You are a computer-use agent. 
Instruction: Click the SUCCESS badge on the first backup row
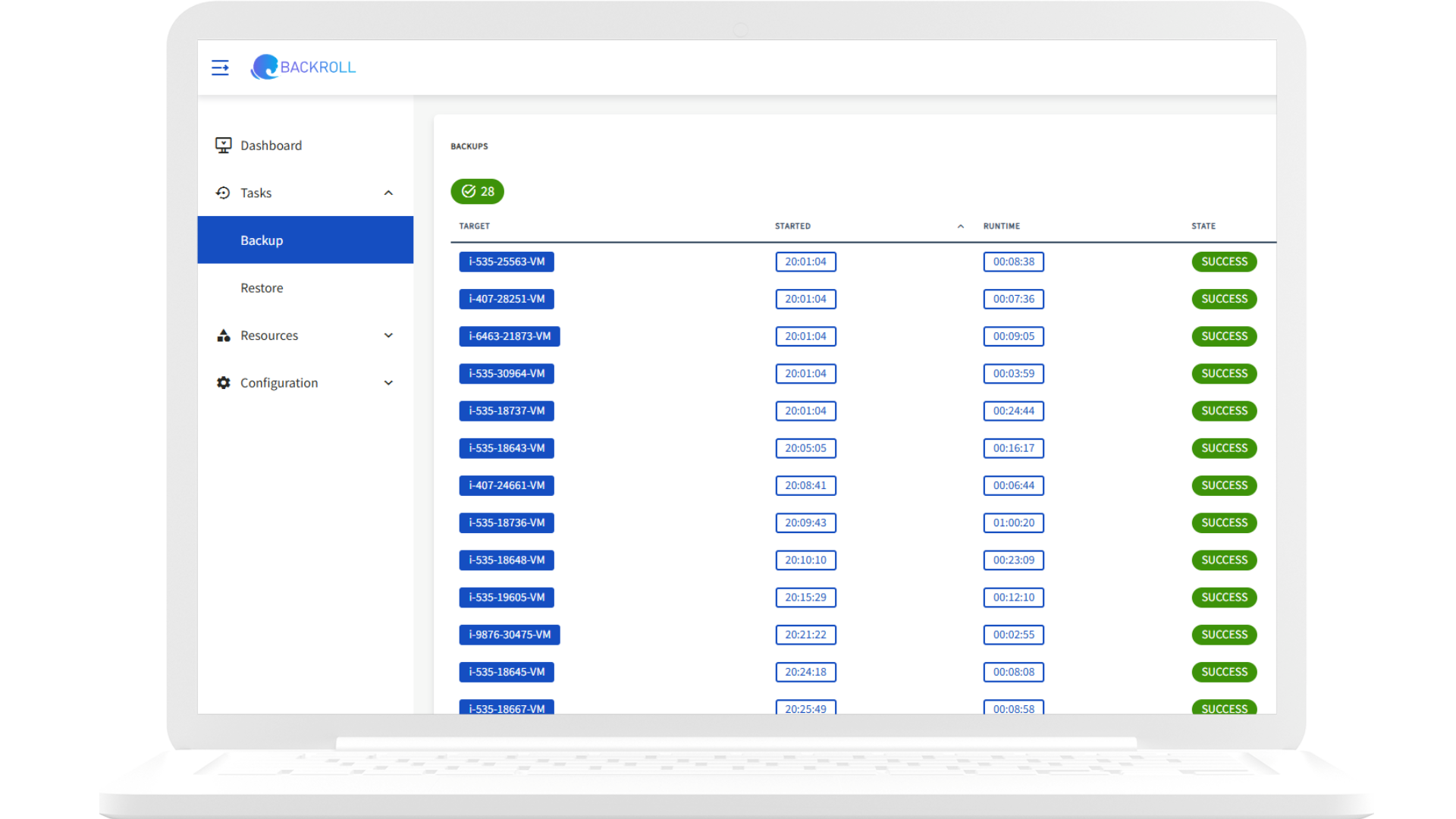click(1224, 261)
